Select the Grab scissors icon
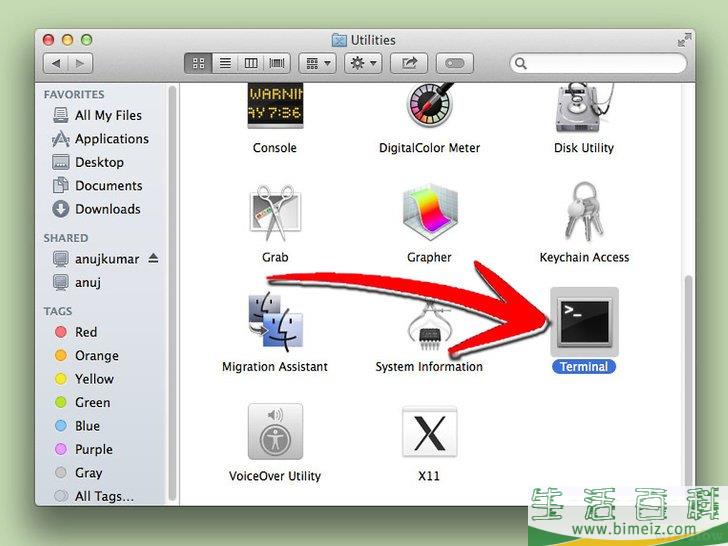This screenshot has height=546, width=728. [x=275, y=213]
